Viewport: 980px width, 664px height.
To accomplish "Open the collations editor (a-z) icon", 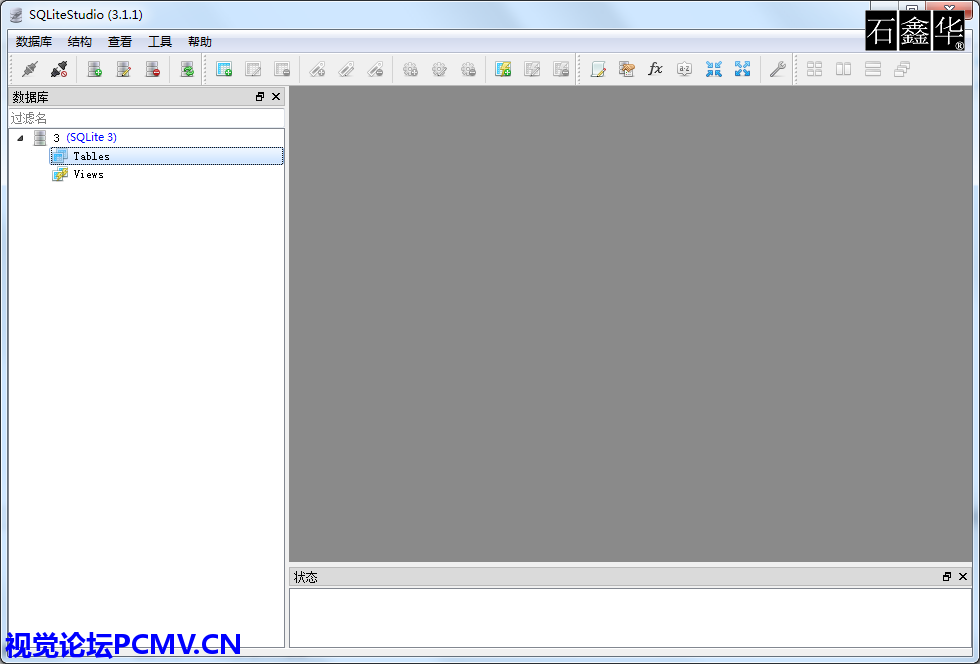I will [684, 69].
